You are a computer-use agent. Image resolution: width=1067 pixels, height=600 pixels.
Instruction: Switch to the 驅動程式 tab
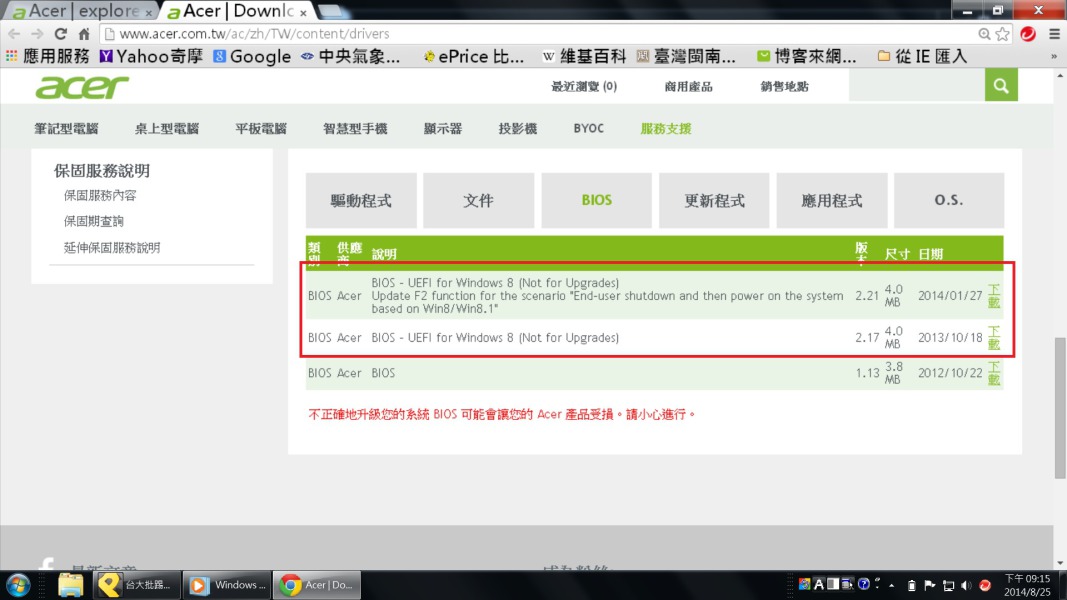pos(361,200)
